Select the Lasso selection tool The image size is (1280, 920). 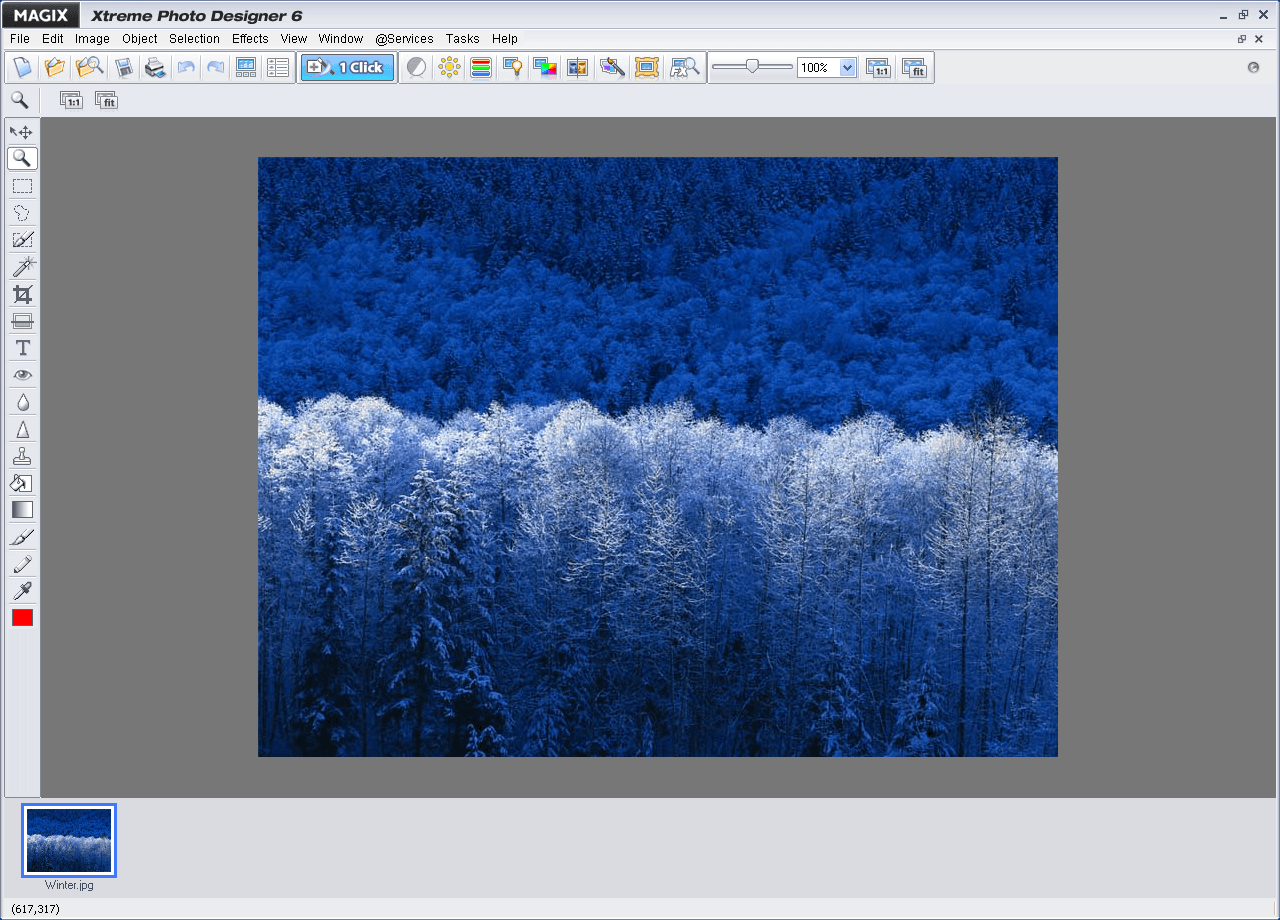tap(22, 212)
